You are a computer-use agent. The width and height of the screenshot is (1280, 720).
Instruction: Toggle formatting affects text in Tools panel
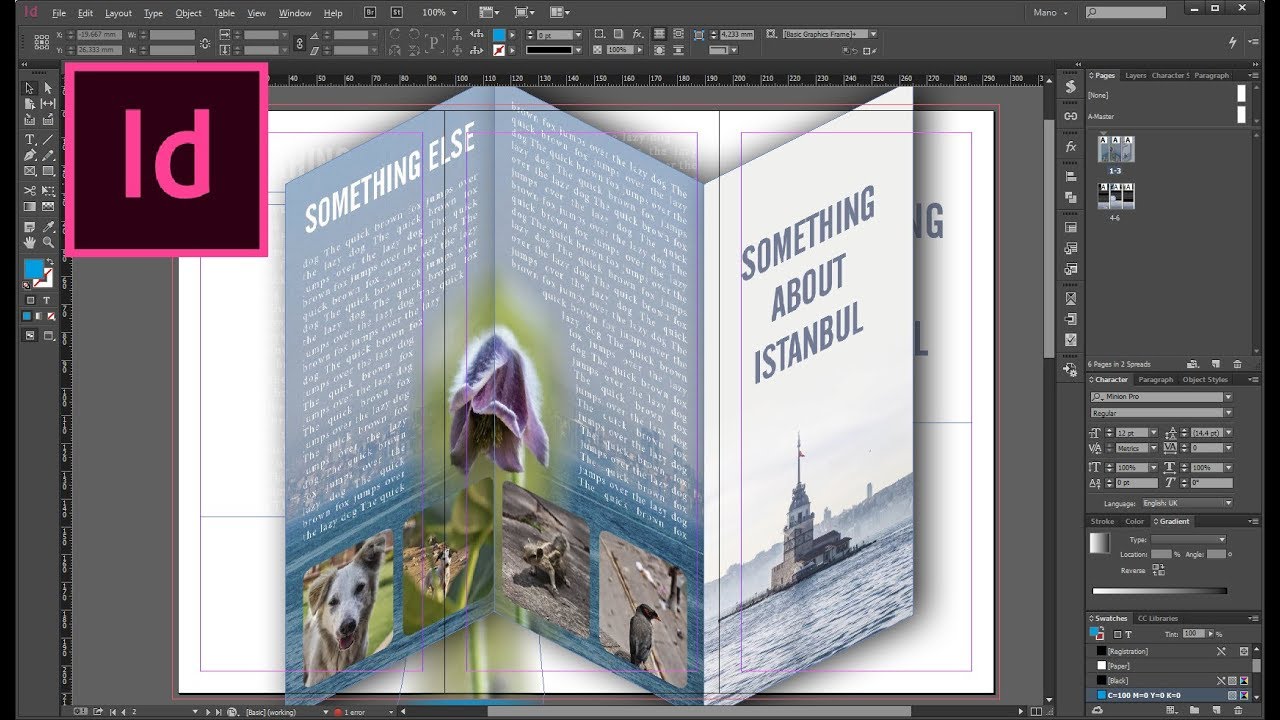click(48, 300)
